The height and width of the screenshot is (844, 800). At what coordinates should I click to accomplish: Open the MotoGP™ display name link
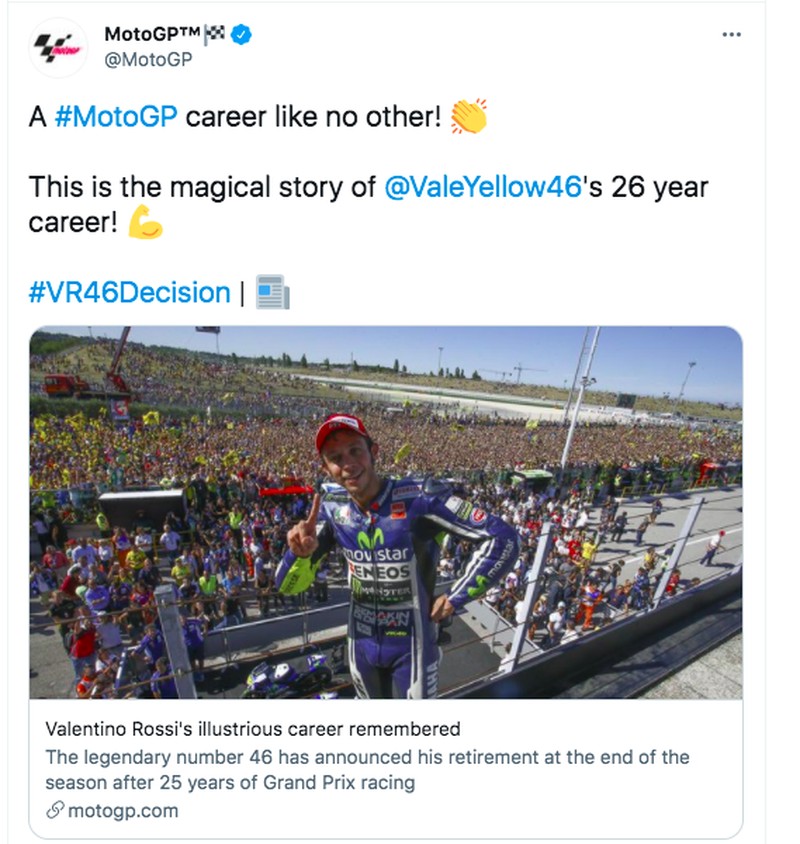click(x=151, y=35)
